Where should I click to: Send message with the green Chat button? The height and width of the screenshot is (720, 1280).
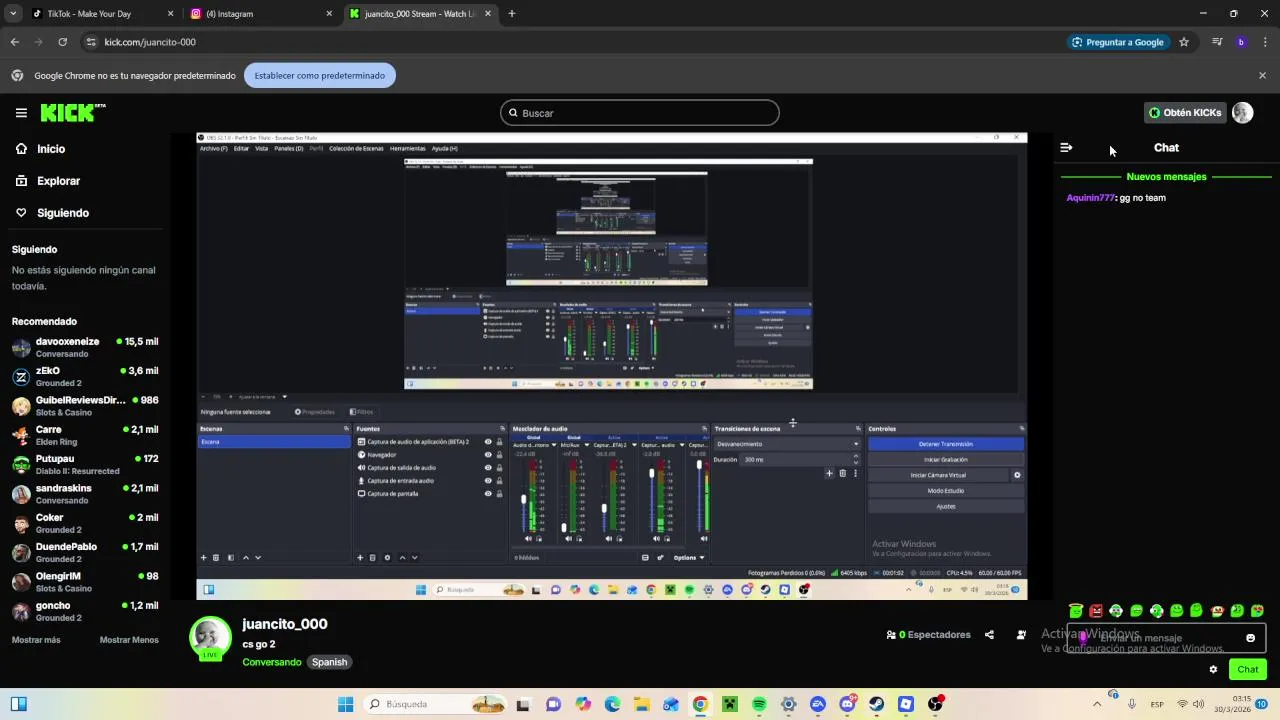(1248, 670)
